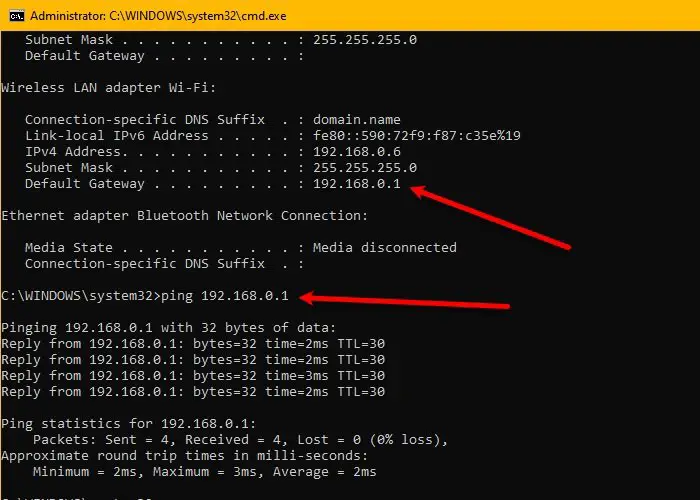Click the 'Average = 2ms' value
Viewport: 700px width, 500px height.
[325, 472]
